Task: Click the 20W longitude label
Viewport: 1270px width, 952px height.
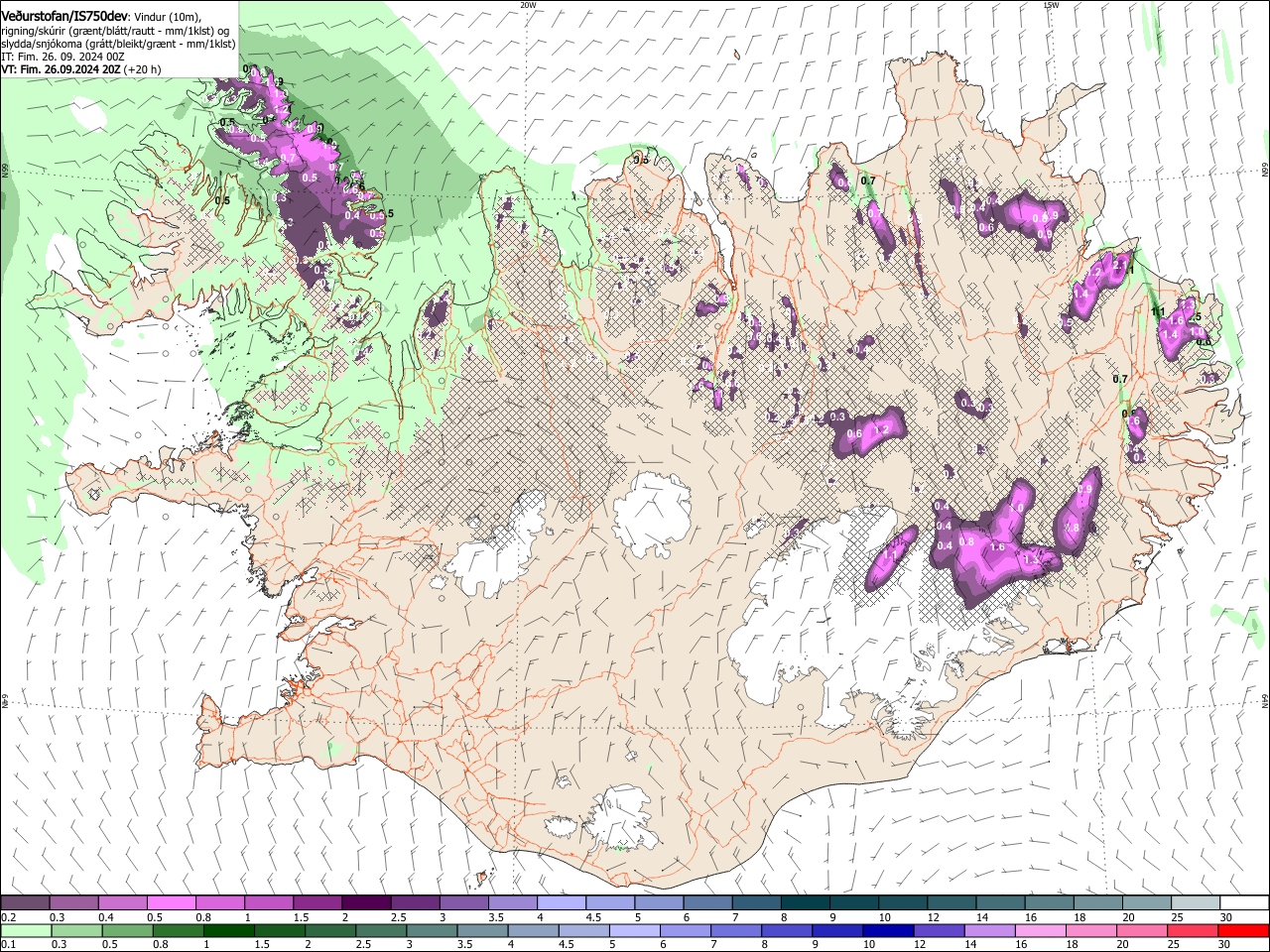Action: pyautogui.click(x=528, y=4)
